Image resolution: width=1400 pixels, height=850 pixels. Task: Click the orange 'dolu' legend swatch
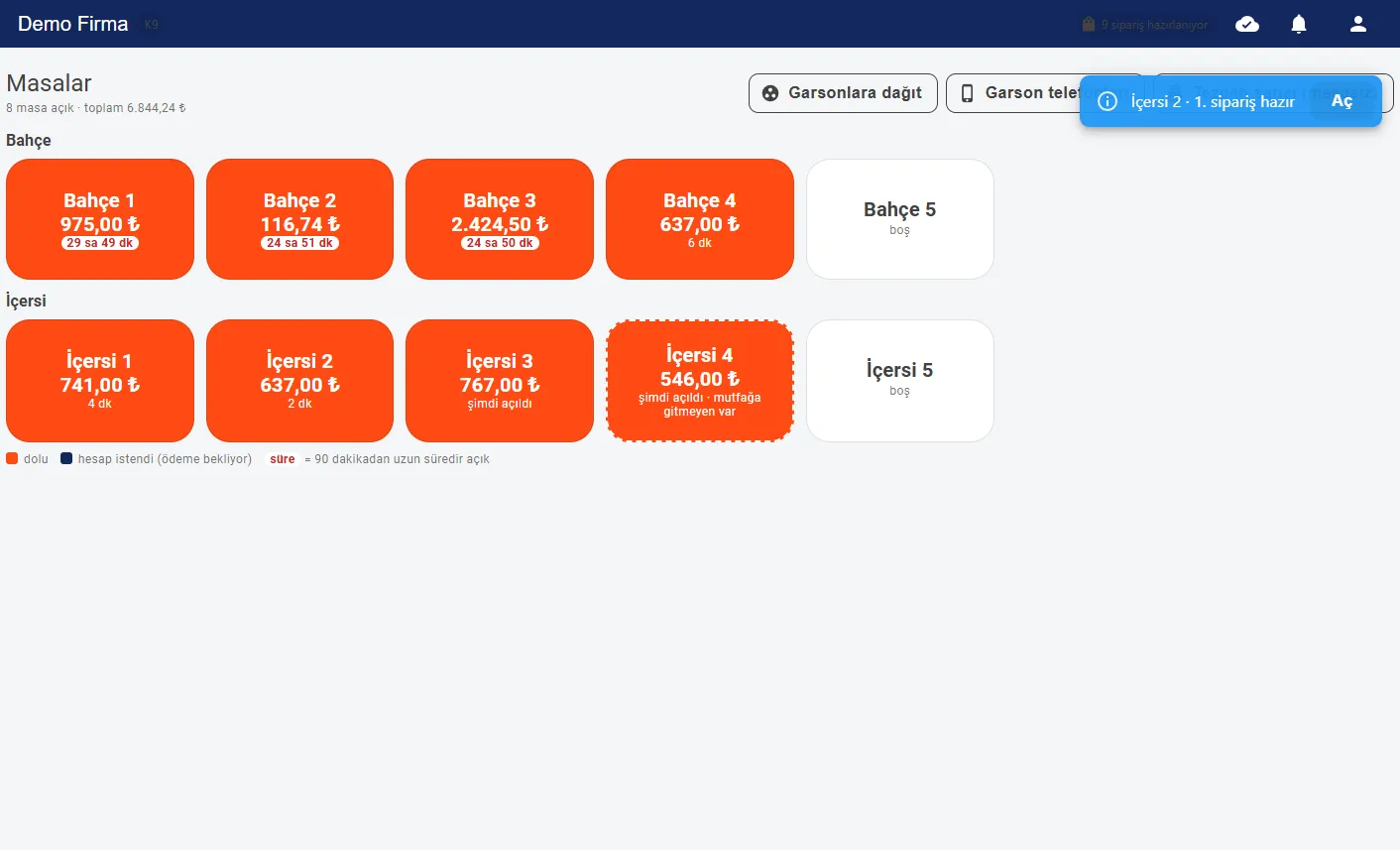12,458
